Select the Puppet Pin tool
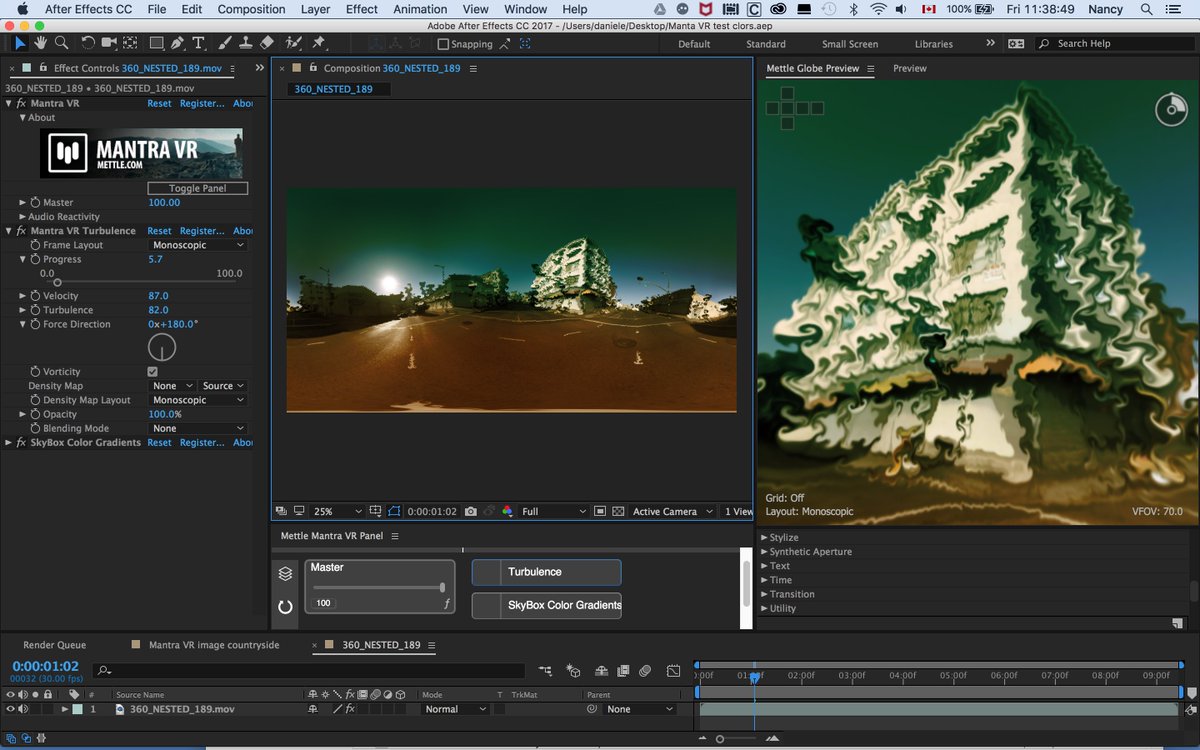 coord(318,43)
